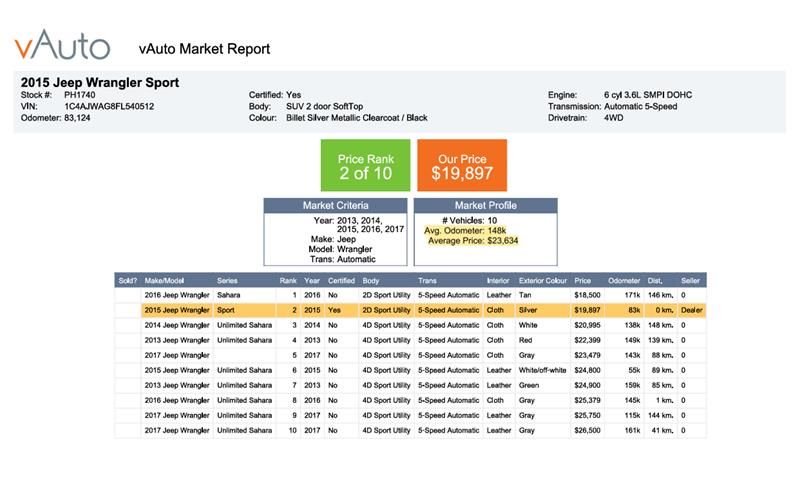This screenshot has width=800, height=479.
Task: Sort by Make/Model column header
Action: click(164, 281)
